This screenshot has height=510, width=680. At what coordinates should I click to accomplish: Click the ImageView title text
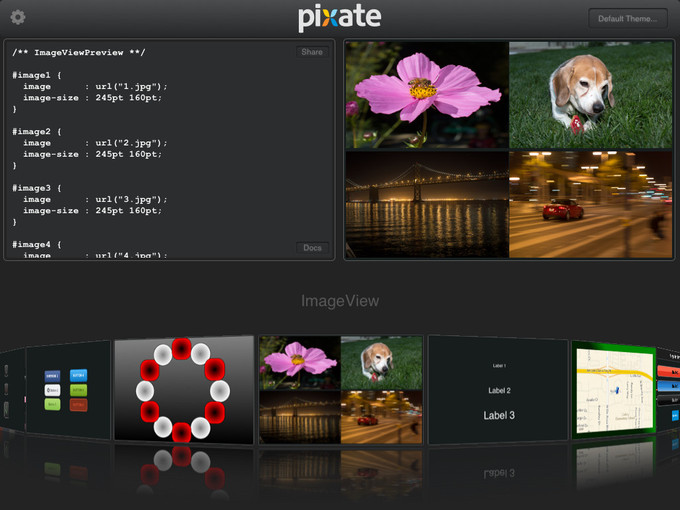click(340, 301)
